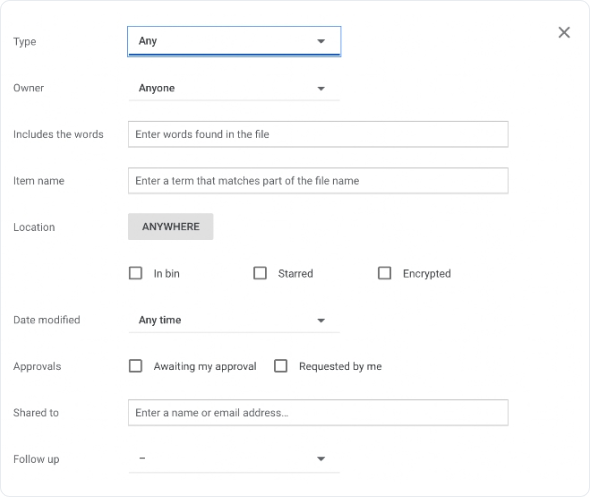Viewport: 590px width, 497px height.
Task: Click into the Item name field
Action: pos(318,181)
